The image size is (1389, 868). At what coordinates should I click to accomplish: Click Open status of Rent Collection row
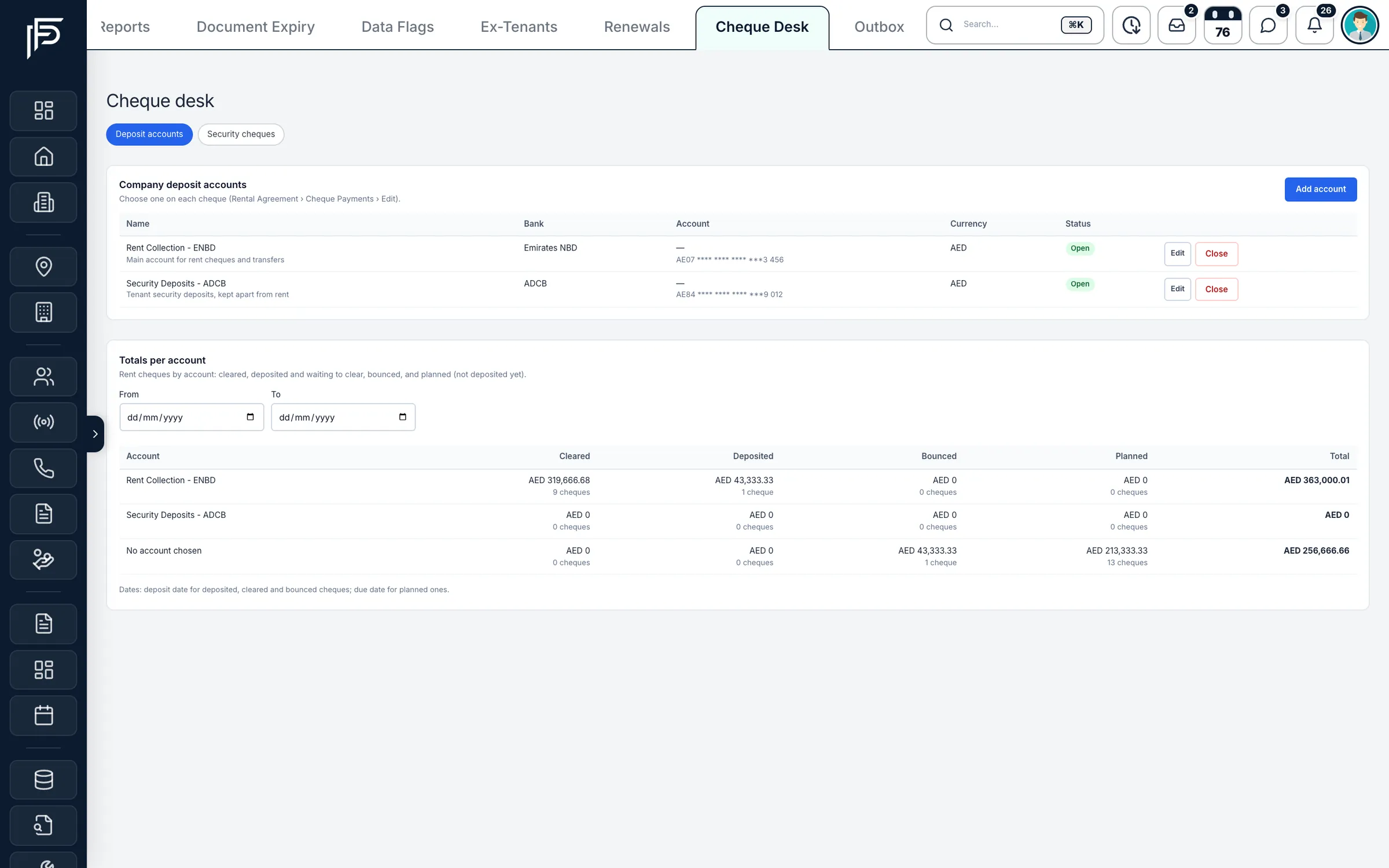1079,248
